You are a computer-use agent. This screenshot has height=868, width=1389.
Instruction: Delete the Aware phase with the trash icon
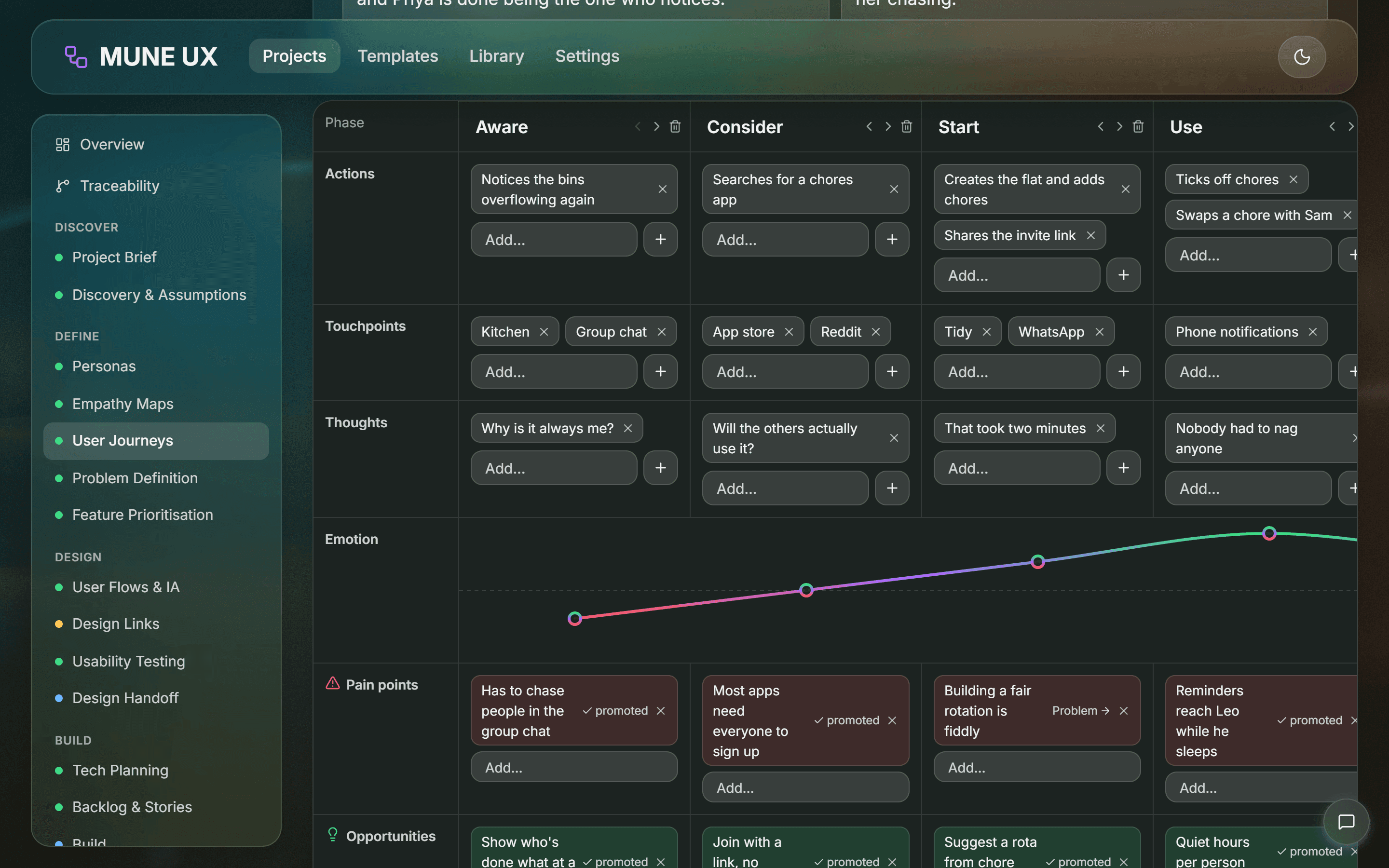tap(675, 126)
